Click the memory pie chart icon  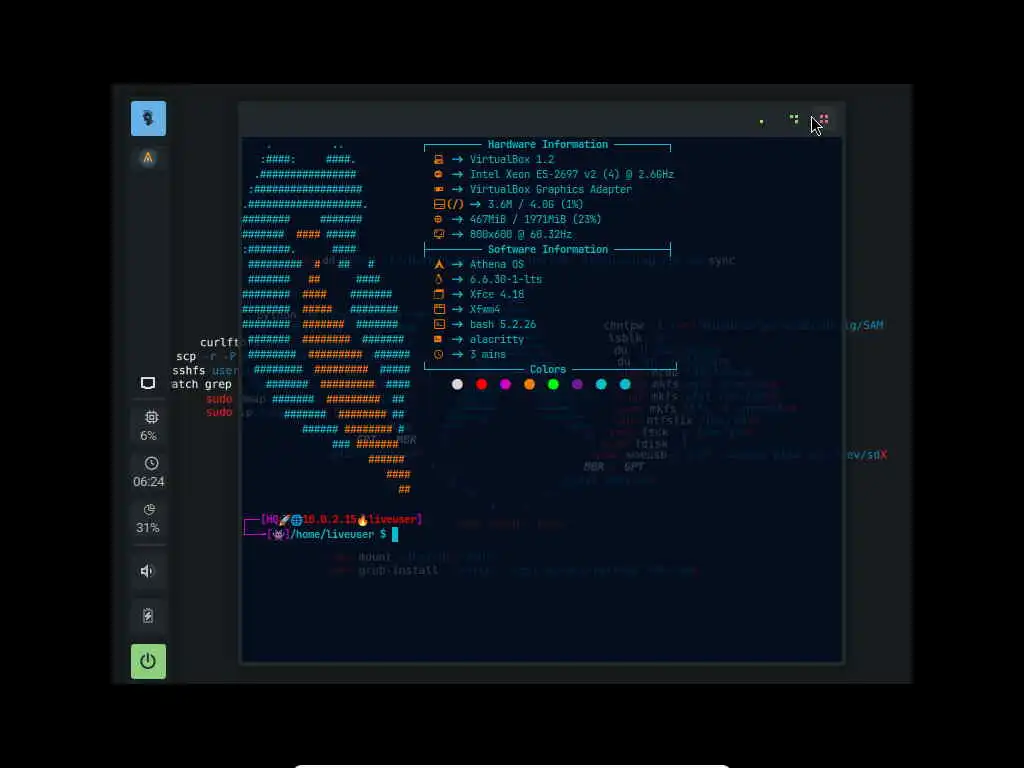[150, 509]
